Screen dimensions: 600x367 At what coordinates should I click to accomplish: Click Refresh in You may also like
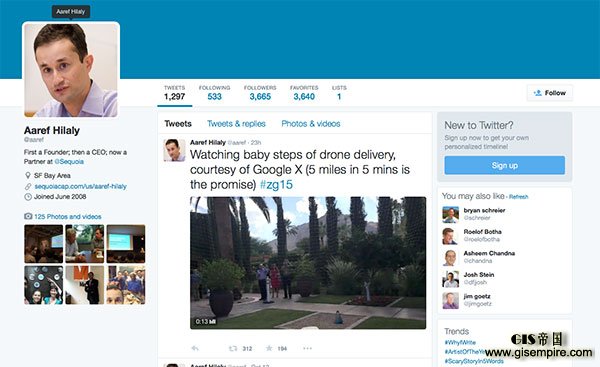tap(518, 197)
